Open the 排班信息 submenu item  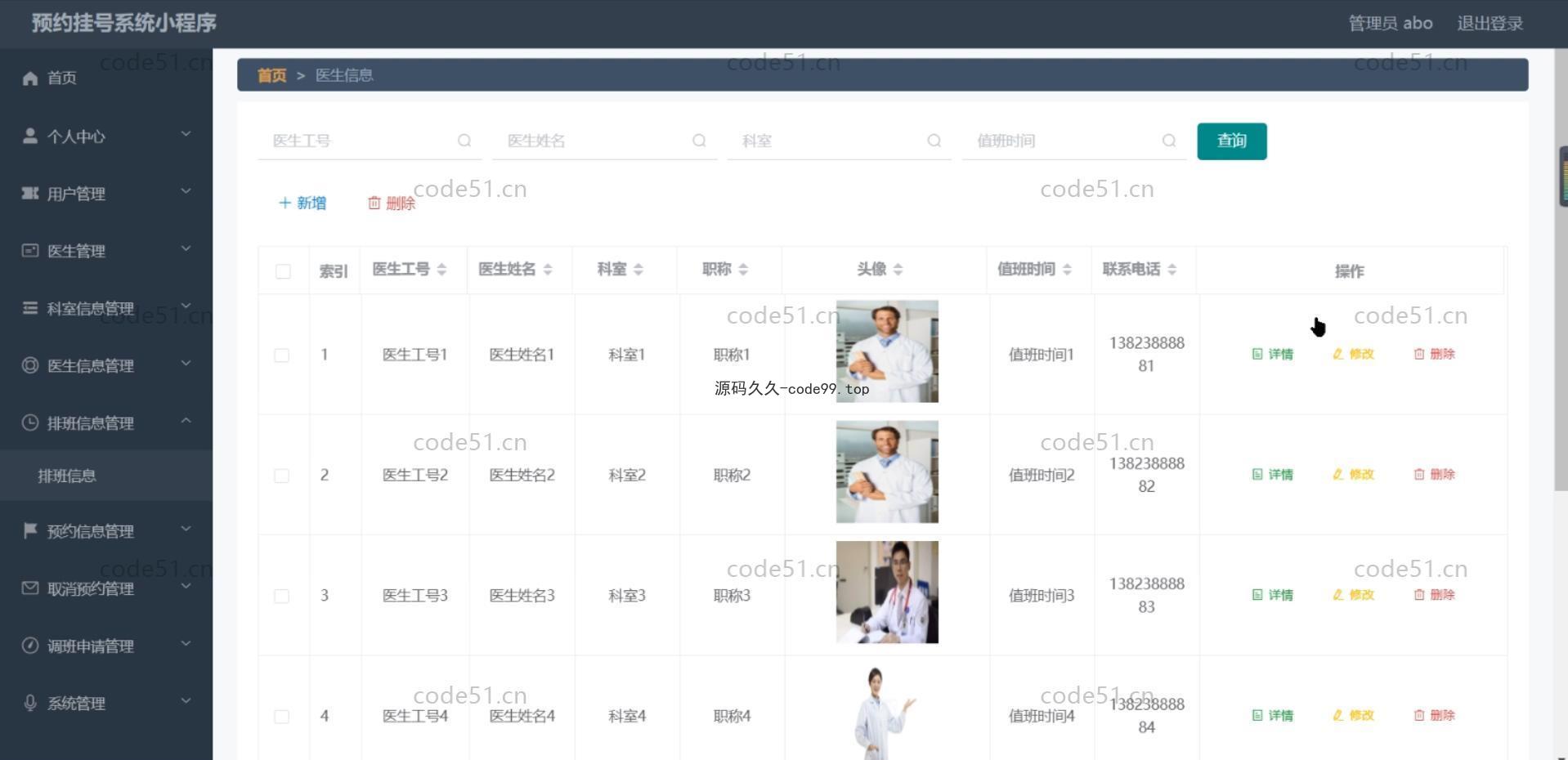[106, 476]
